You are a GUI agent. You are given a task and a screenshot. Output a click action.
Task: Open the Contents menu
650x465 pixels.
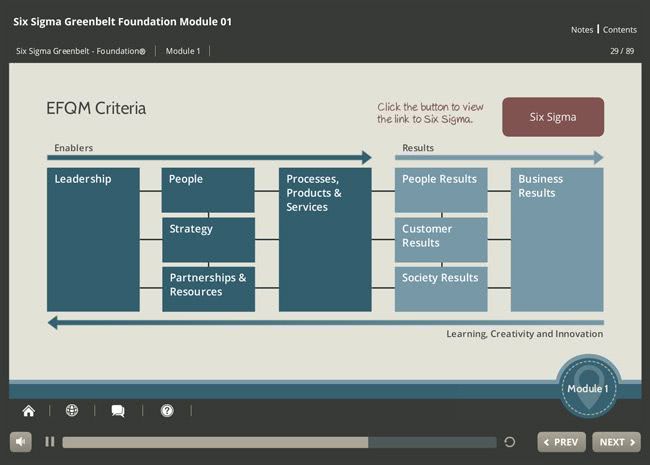620,30
